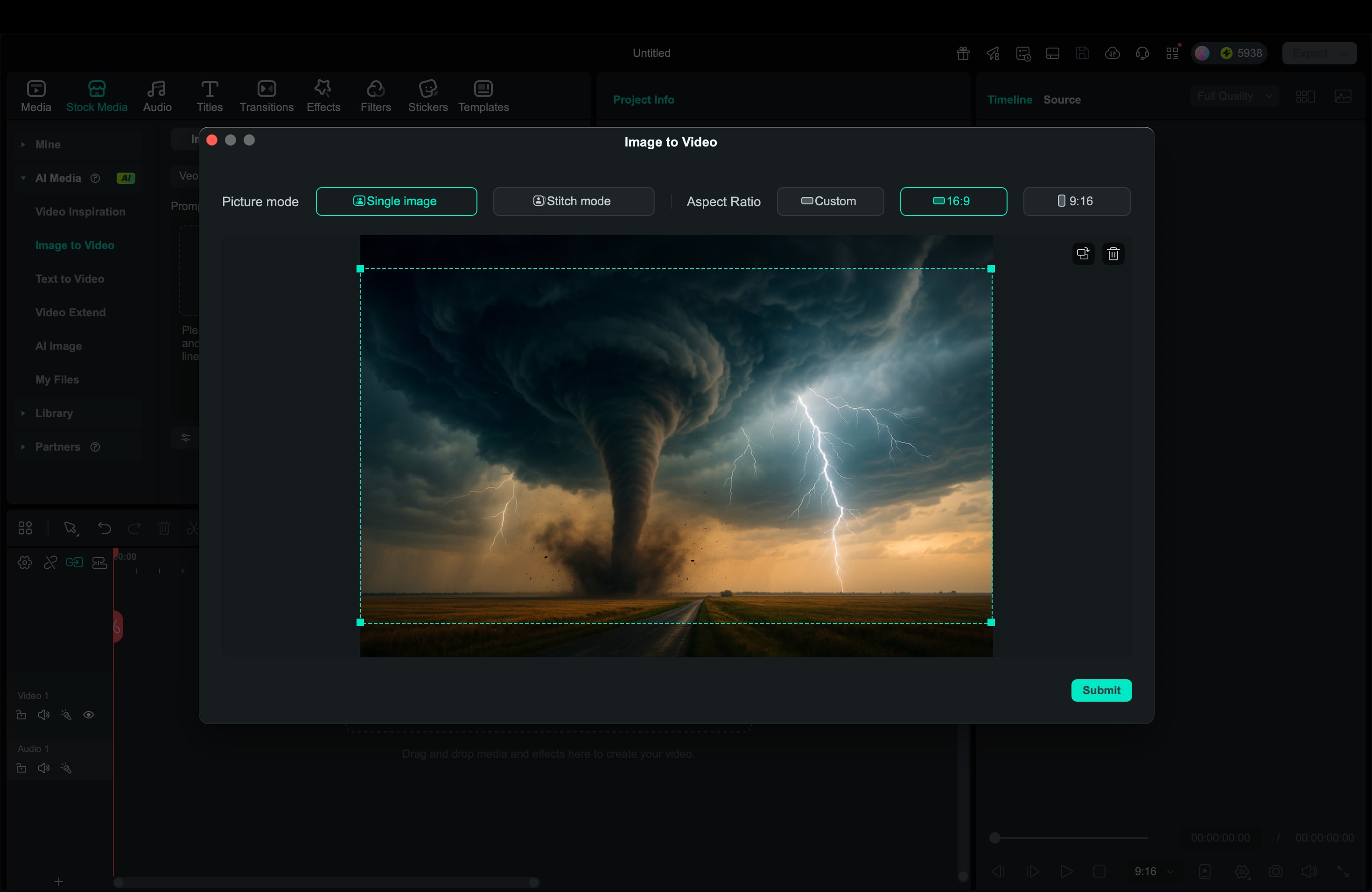Screen dimensions: 1372x892
Task: Switch to the Source tab
Action: point(1062,99)
